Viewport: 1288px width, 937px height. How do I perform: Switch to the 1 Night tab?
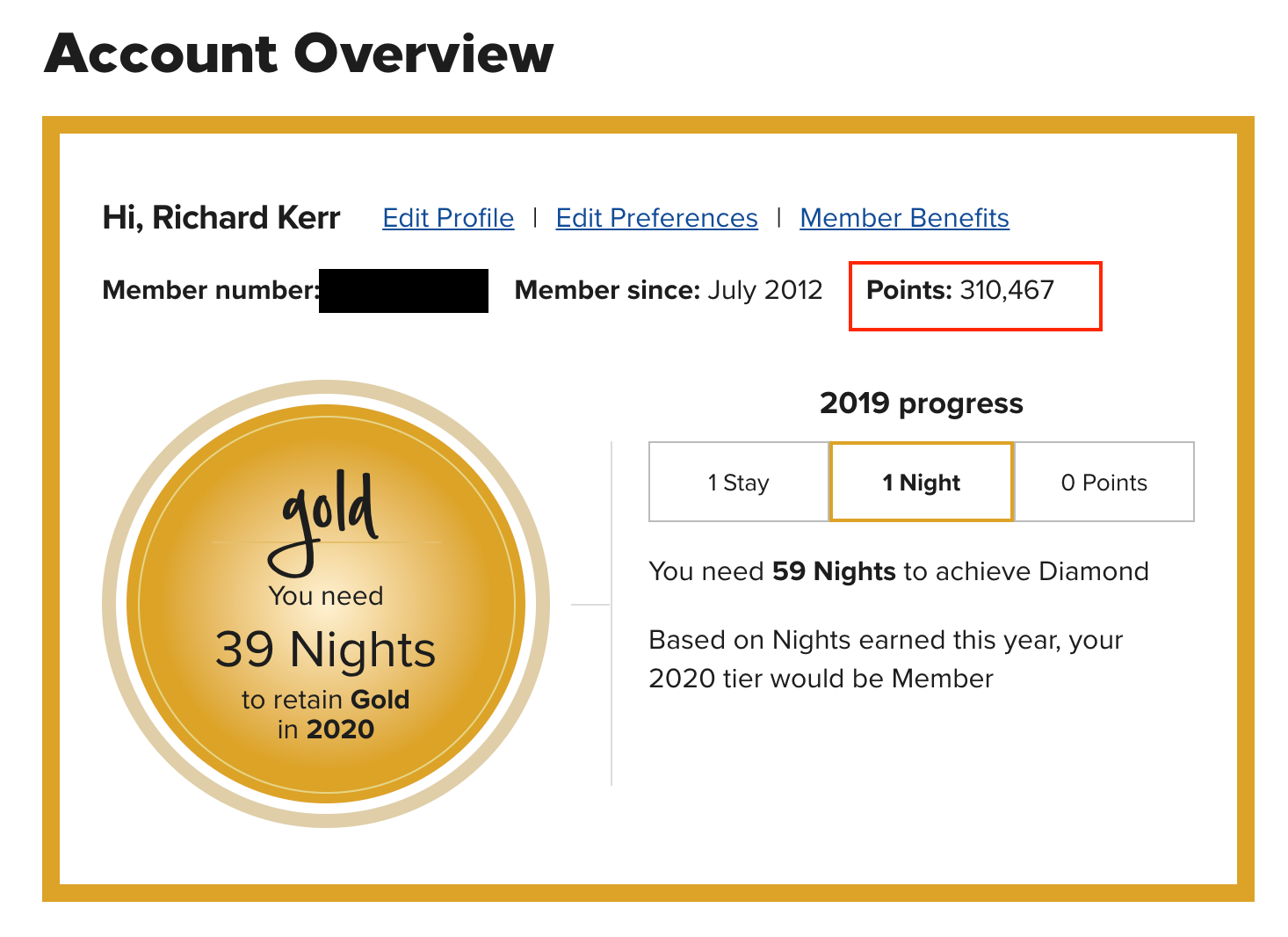[x=921, y=483]
